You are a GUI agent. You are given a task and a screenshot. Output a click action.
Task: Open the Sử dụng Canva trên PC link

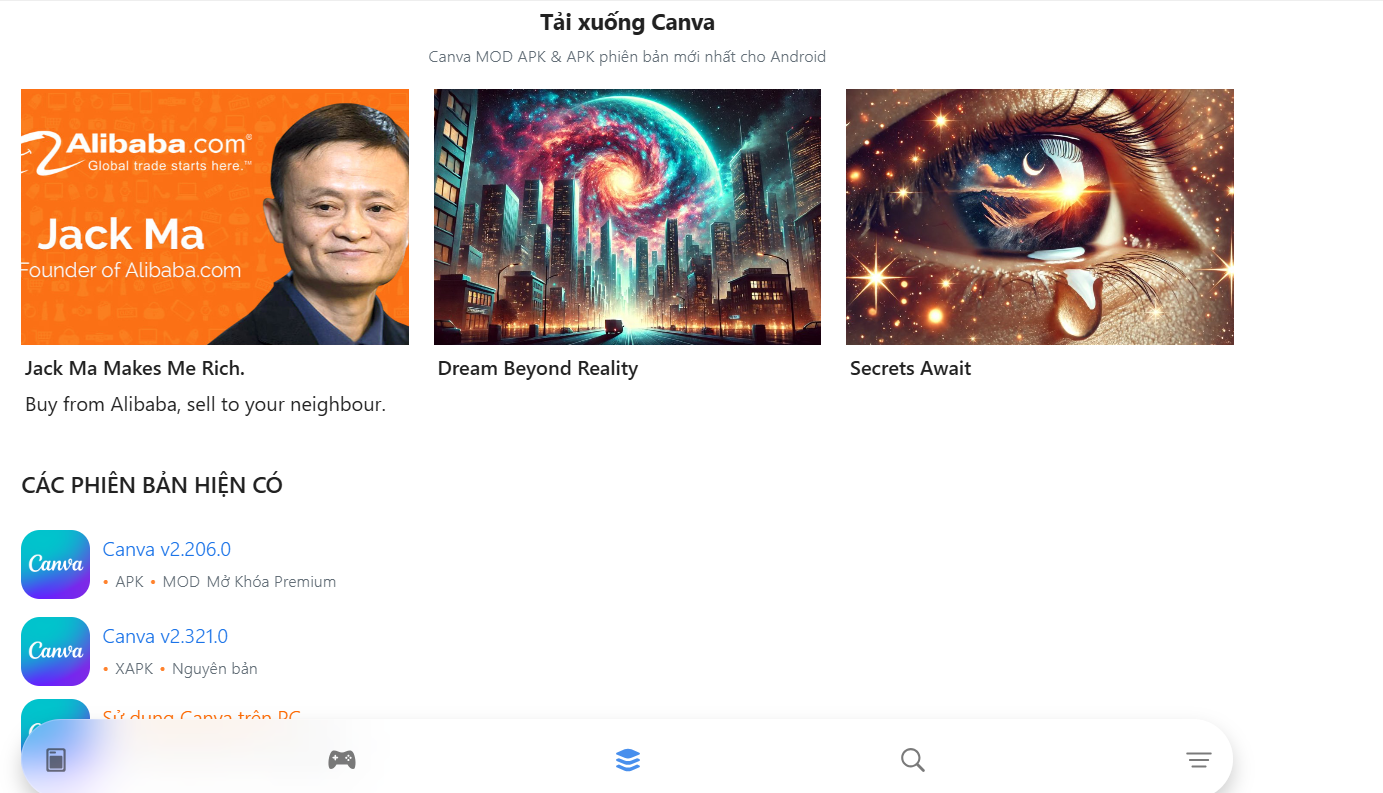pos(202,716)
